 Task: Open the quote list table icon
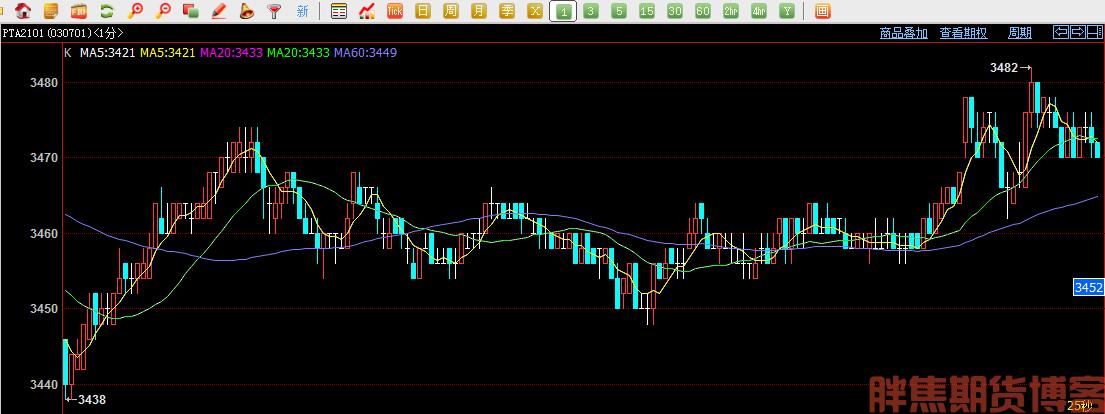[339, 11]
